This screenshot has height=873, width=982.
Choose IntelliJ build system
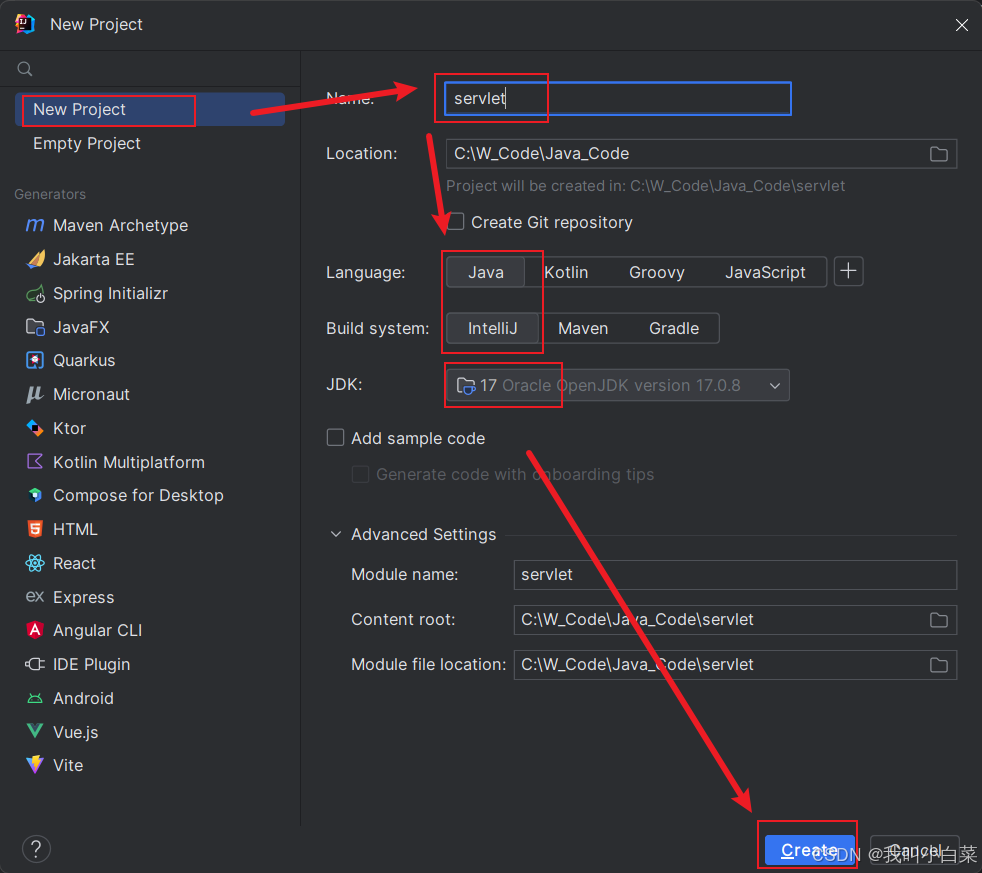(492, 328)
